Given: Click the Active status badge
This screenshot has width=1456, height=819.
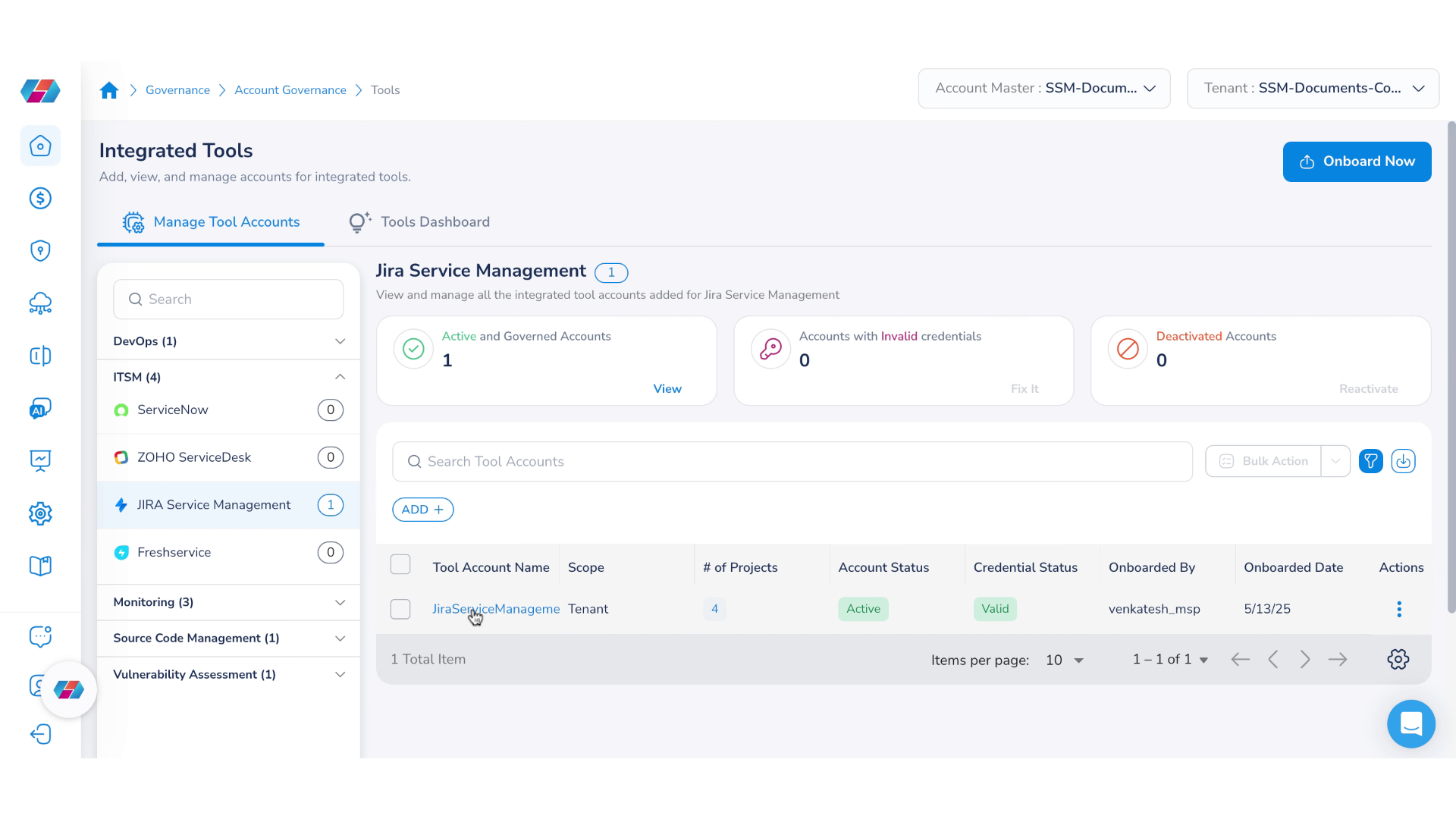Looking at the screenshot, I should [863, 609].
